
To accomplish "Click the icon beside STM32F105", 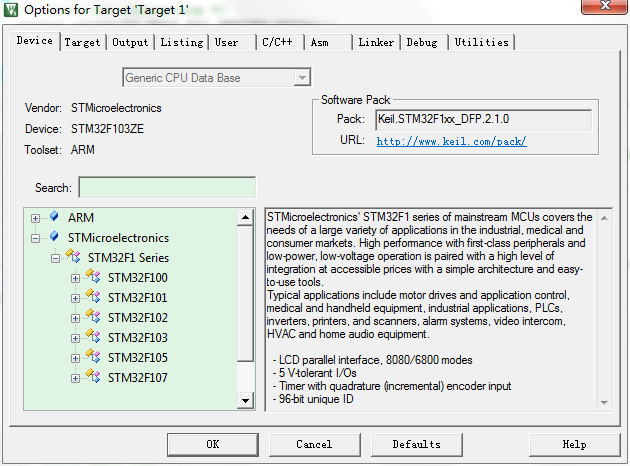I will [x=93, y=357].
